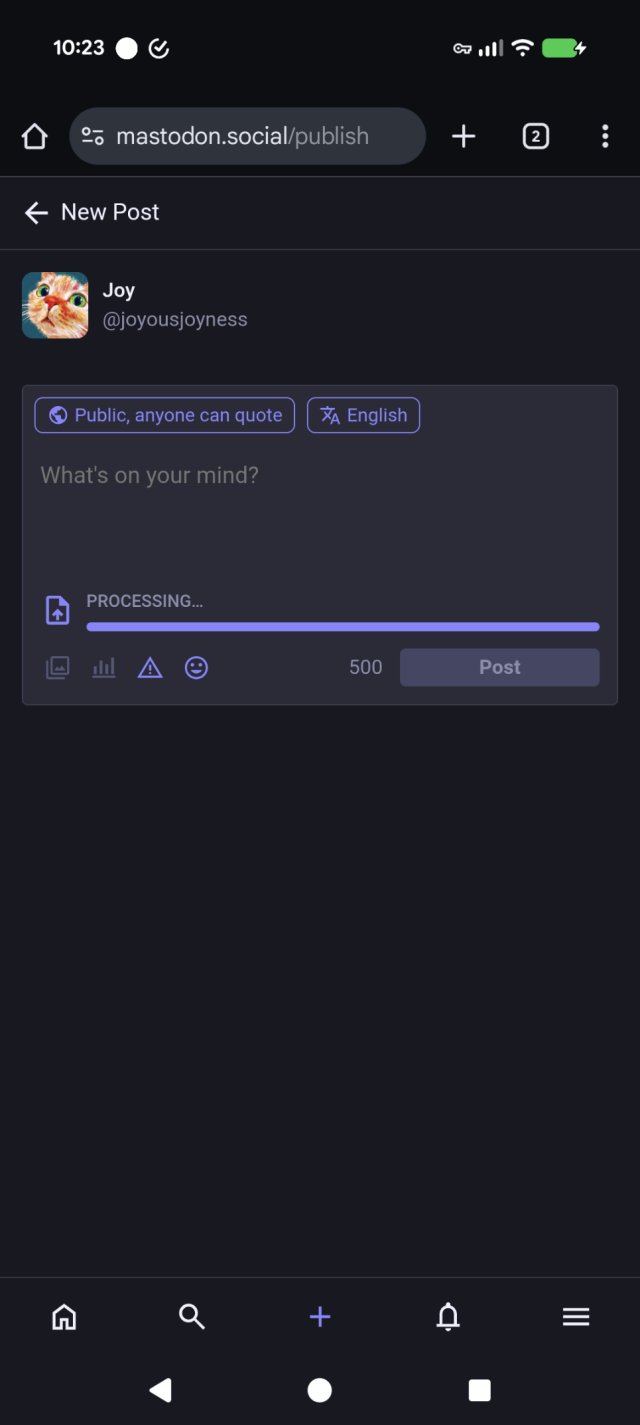Open the browser tab switcher
Viewport: 640px width, 1425px height.
(536, 136)
